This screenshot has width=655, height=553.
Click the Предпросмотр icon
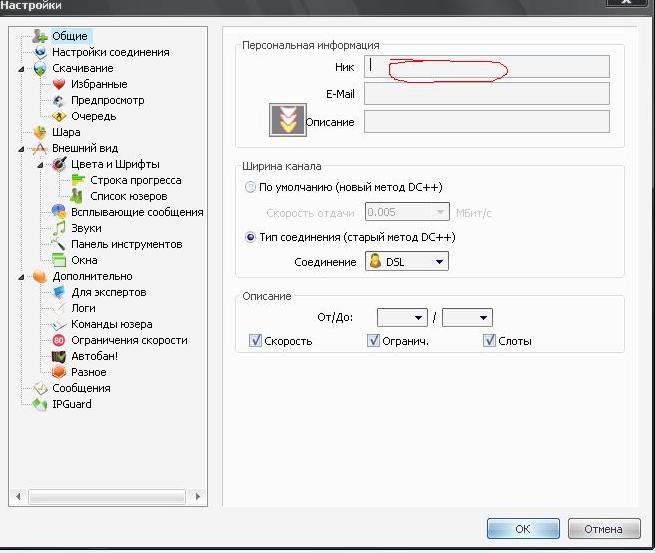pos(59,100)
